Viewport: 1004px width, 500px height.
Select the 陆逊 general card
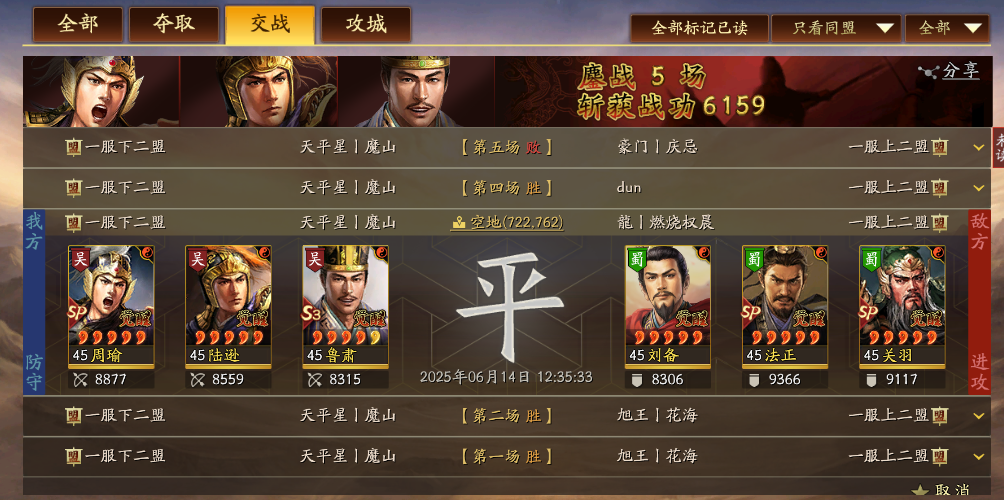229,307
